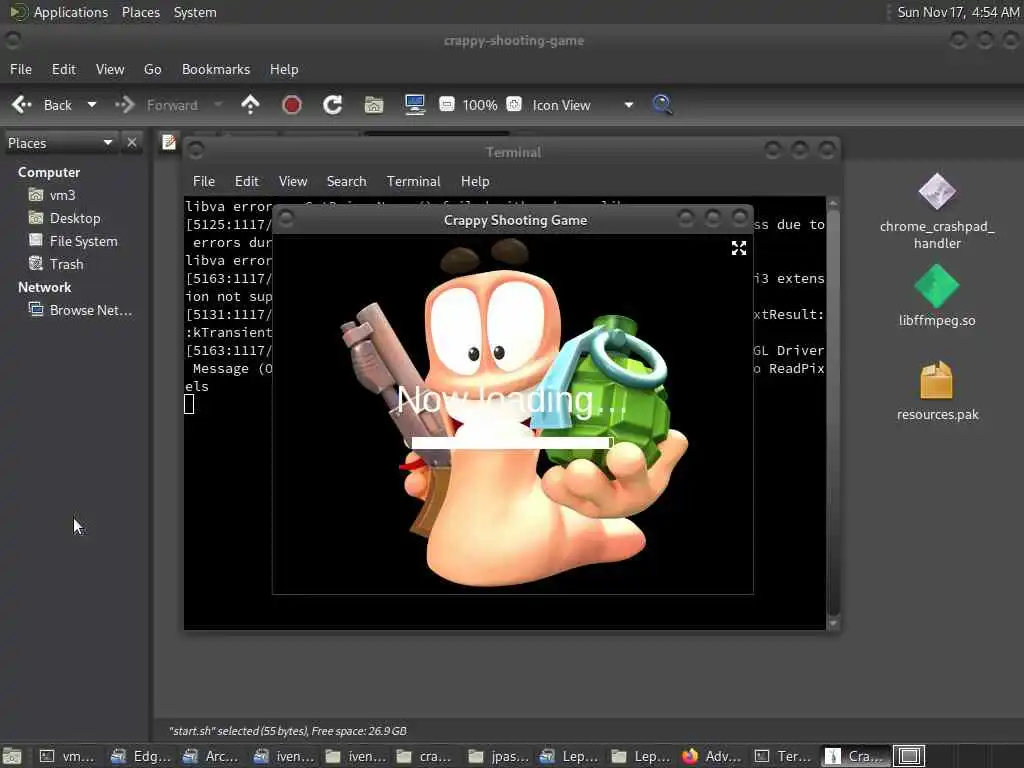Toggle fullscreen icon in the game window
This screenshot has height=768, width=1024.
[x=739, y=248]
